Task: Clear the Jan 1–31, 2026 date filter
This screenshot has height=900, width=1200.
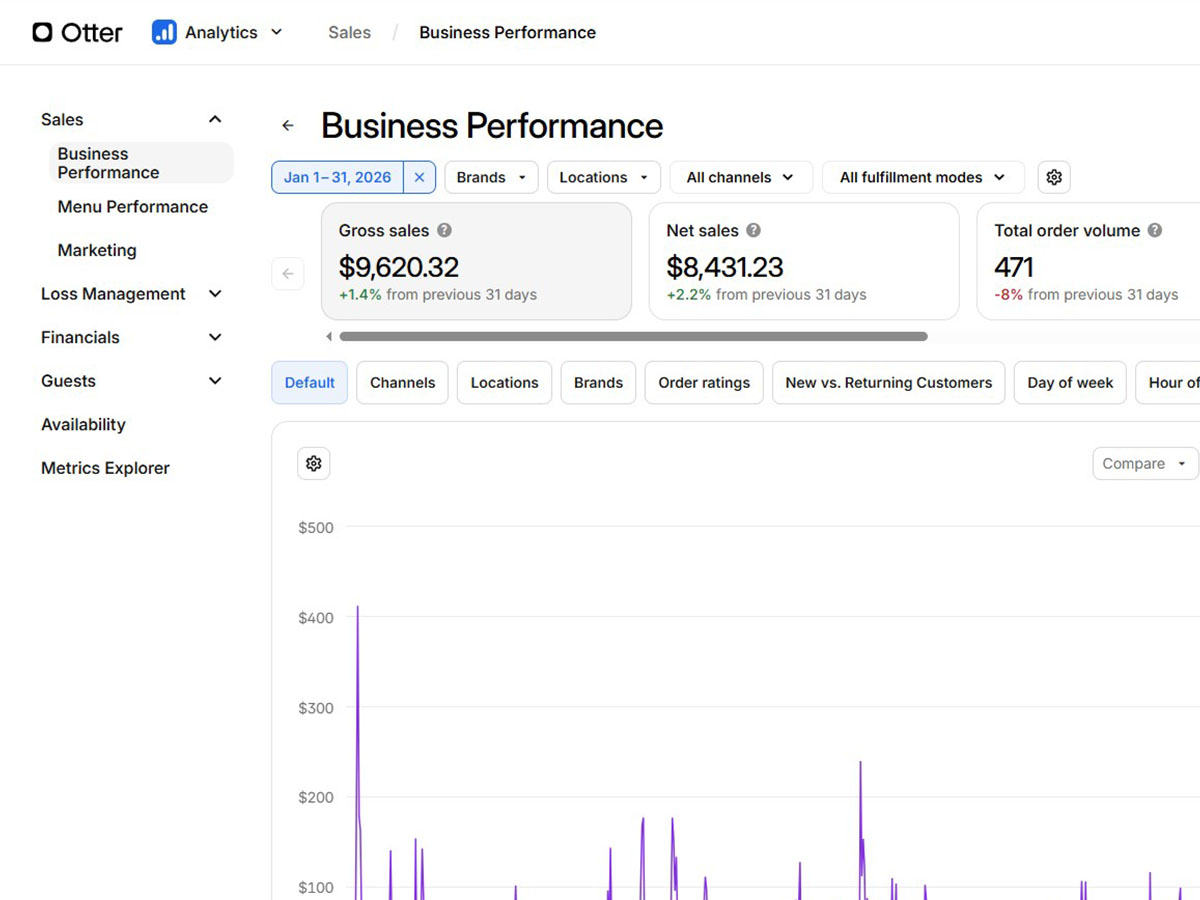Action: 419,177
